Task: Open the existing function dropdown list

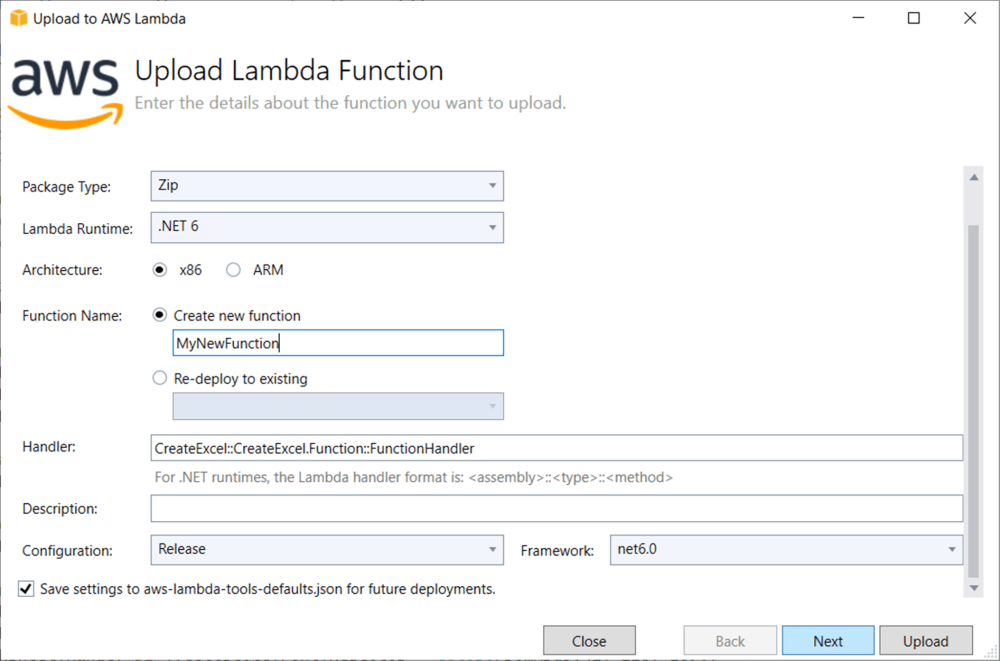Action: coord(338,406)
